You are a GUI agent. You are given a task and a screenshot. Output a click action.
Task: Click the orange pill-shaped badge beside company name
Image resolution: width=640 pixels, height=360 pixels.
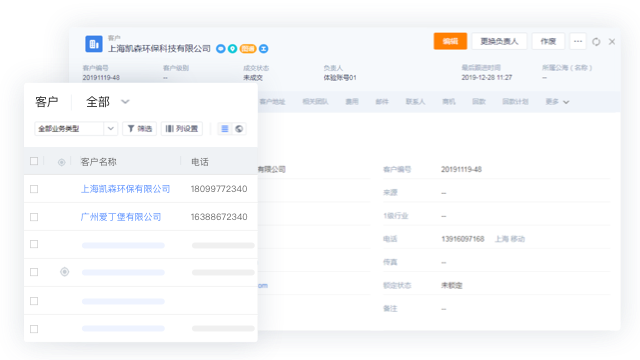(248, 49)
